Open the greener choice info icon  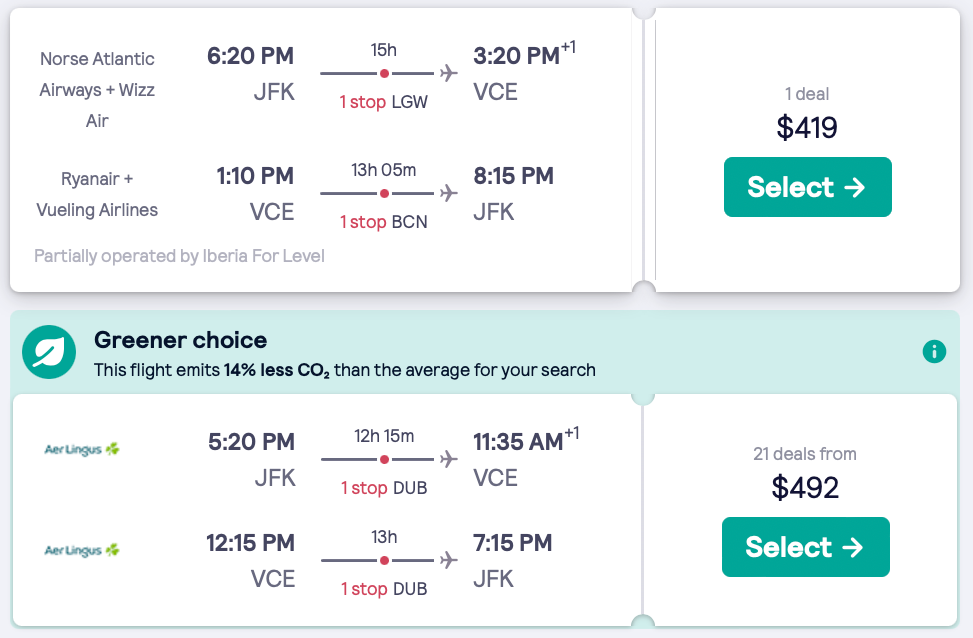pos(934,351)
